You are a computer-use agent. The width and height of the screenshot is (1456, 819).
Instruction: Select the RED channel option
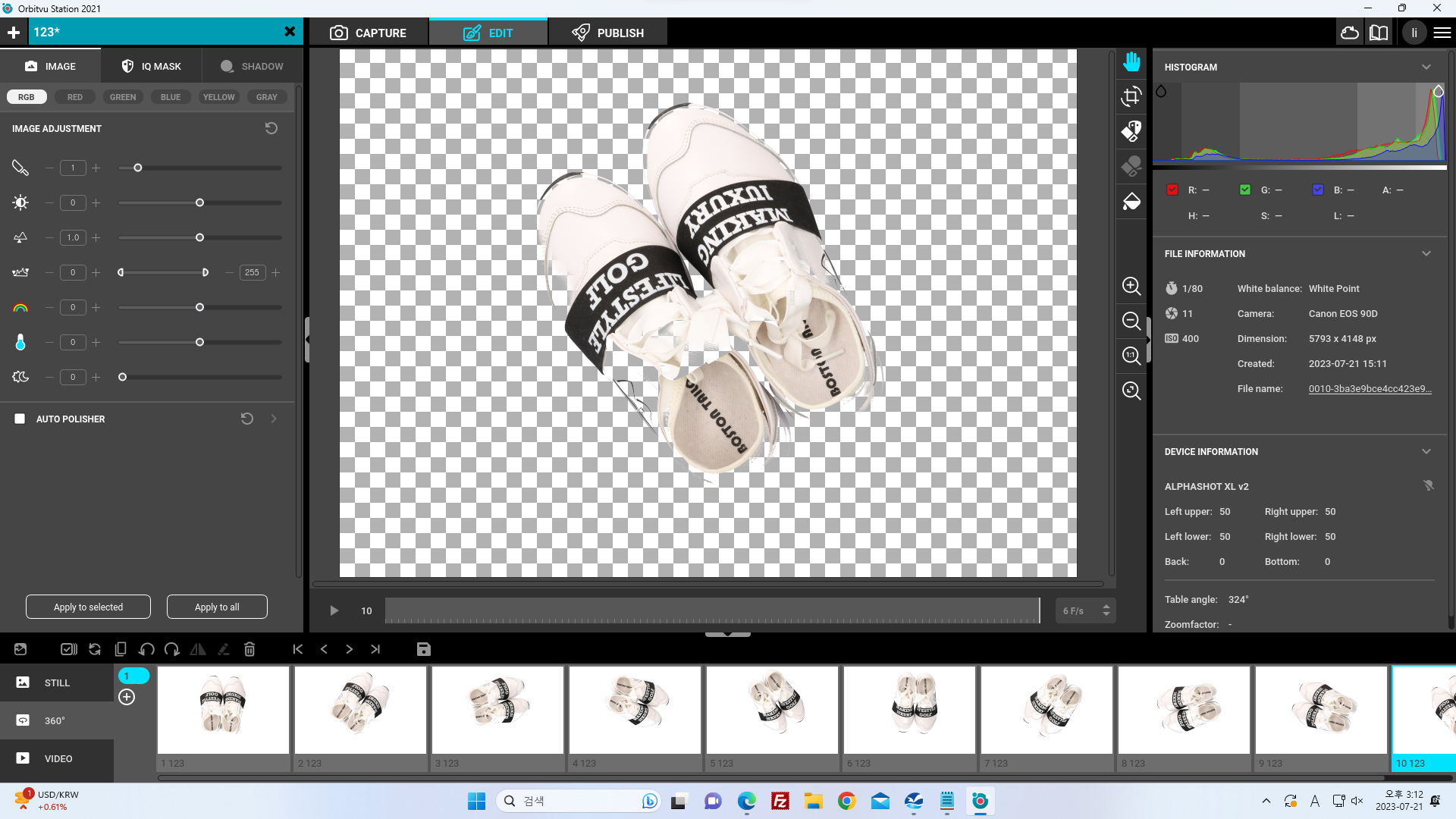click(x=75, y=97)
